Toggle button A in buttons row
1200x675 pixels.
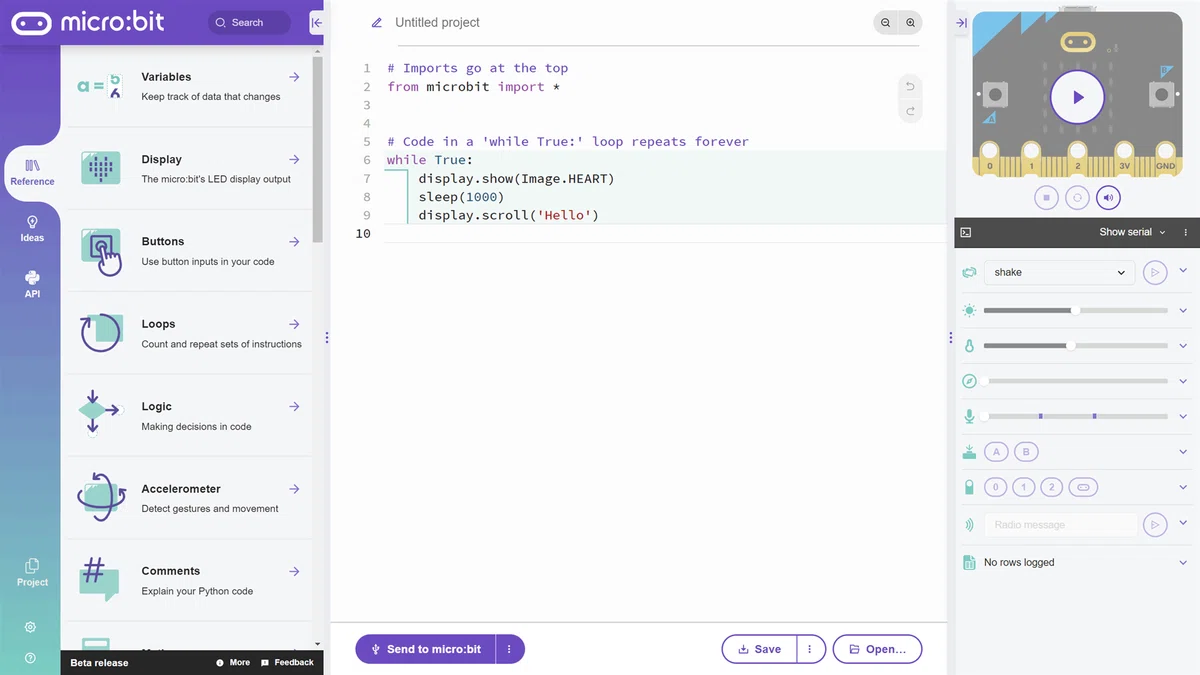point(996,452)
